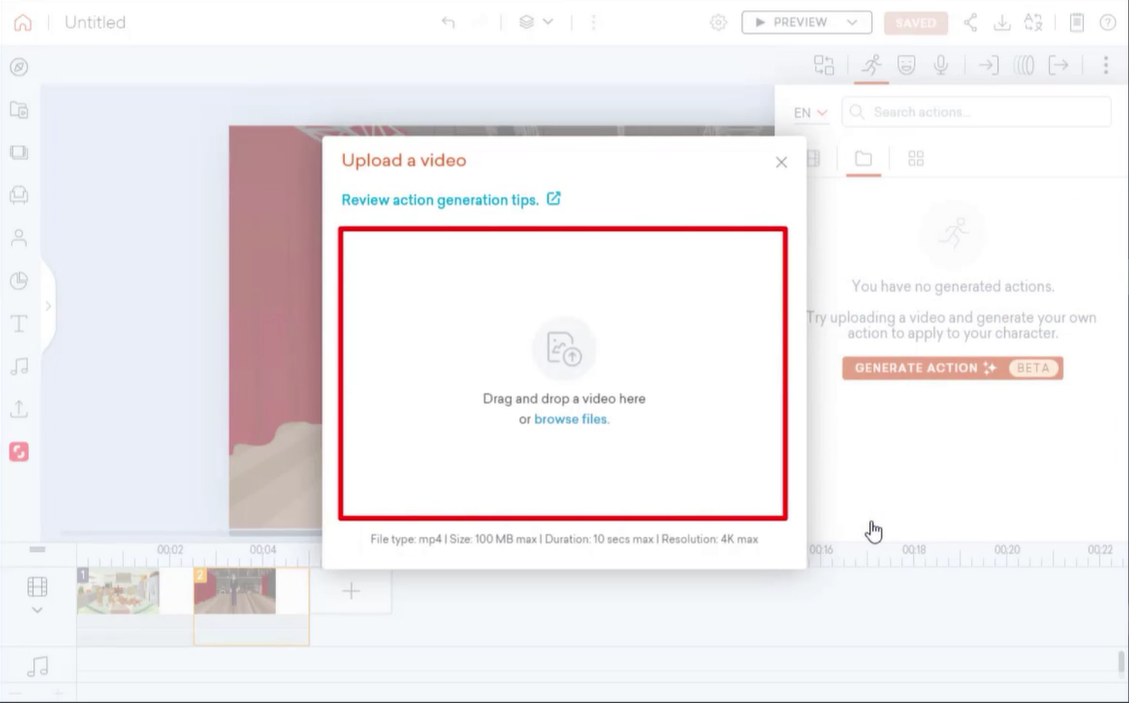
Task: Open the uploads sidebar icon
Action: 19,409
